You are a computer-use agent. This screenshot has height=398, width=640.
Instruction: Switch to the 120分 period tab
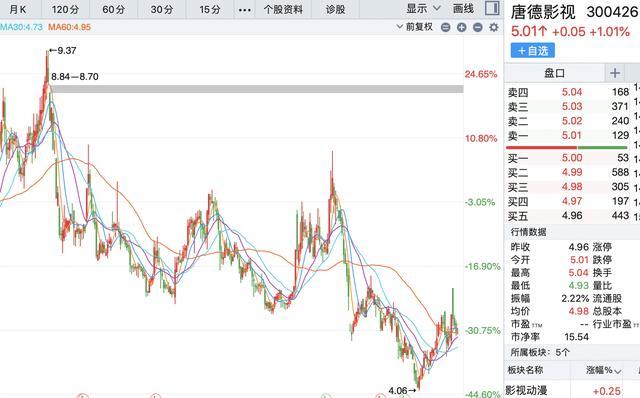[x=65, y=9]
